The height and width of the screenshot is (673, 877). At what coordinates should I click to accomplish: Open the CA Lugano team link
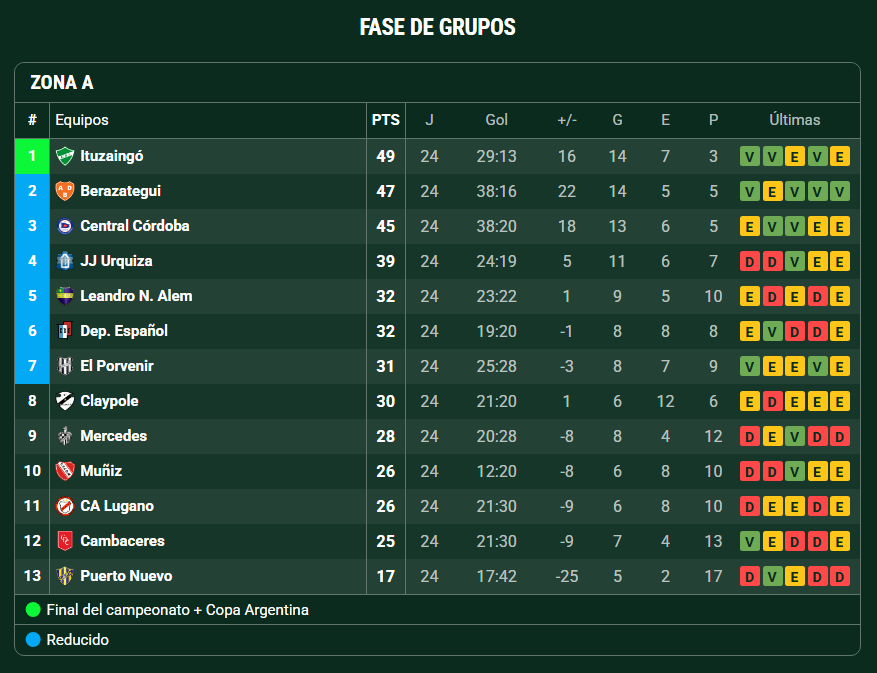tap(117, 506)
